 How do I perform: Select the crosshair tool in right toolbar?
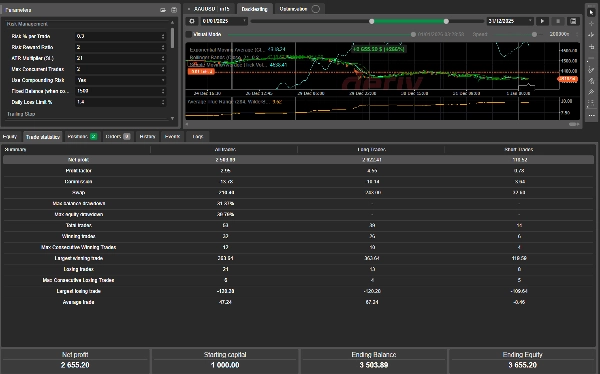tap(591, 24)
